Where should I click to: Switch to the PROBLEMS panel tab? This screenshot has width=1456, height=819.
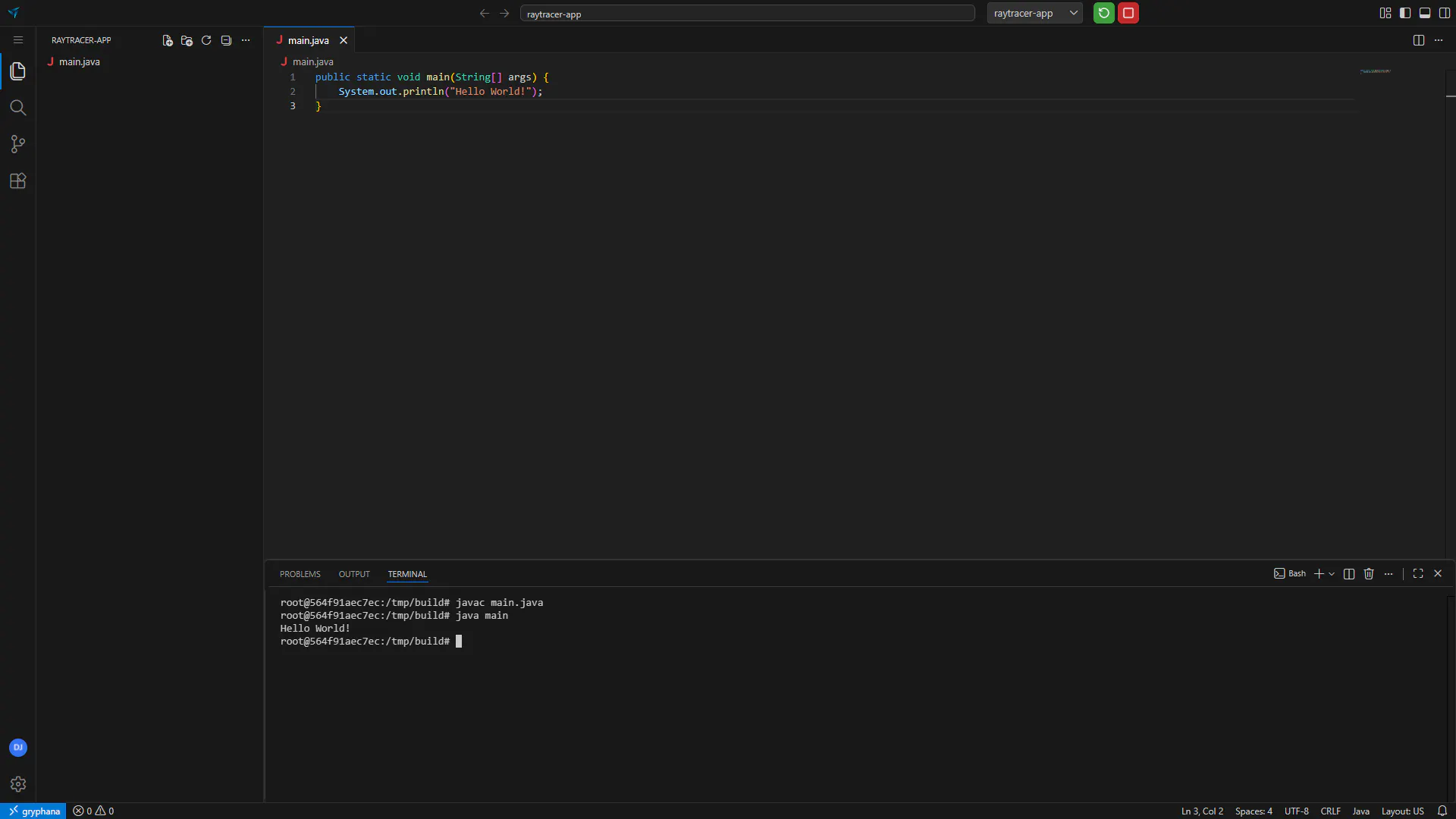coord(300,574)
